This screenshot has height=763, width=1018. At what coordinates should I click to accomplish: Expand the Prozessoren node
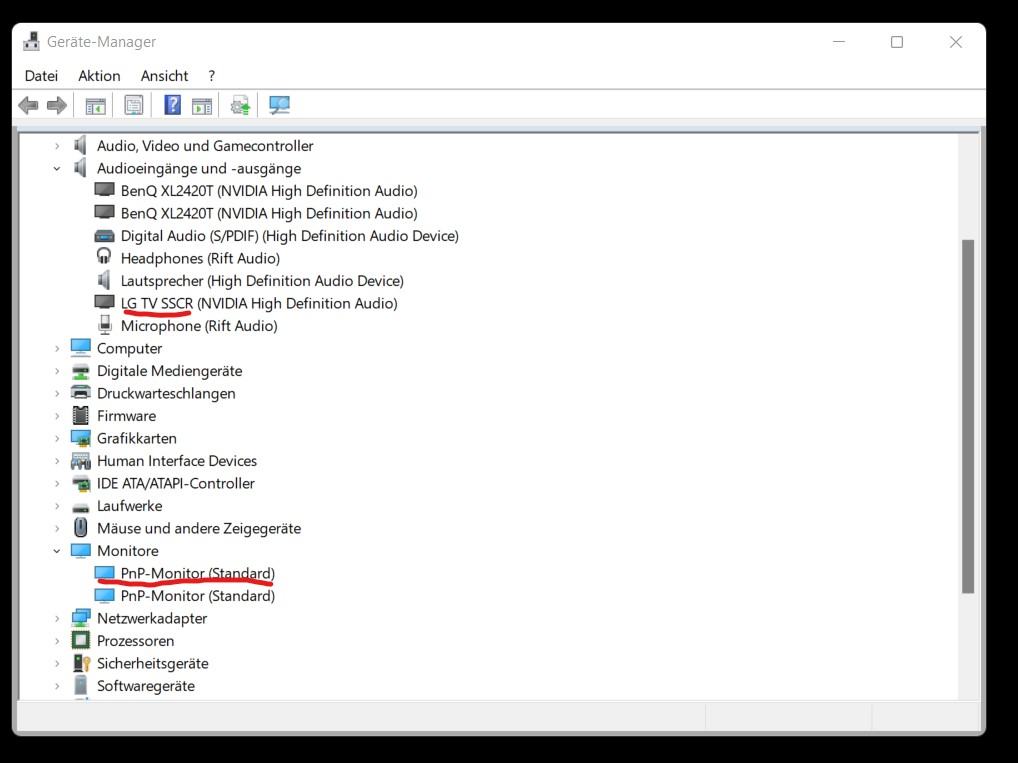57,642
